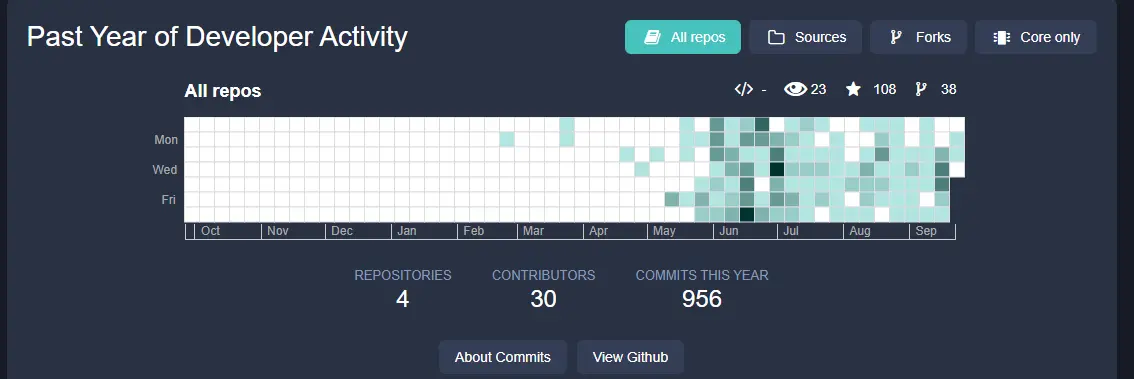Click the COMMITS THIS YEAR label
This screenshot has width=1134, height=379.
pos(702,275)
